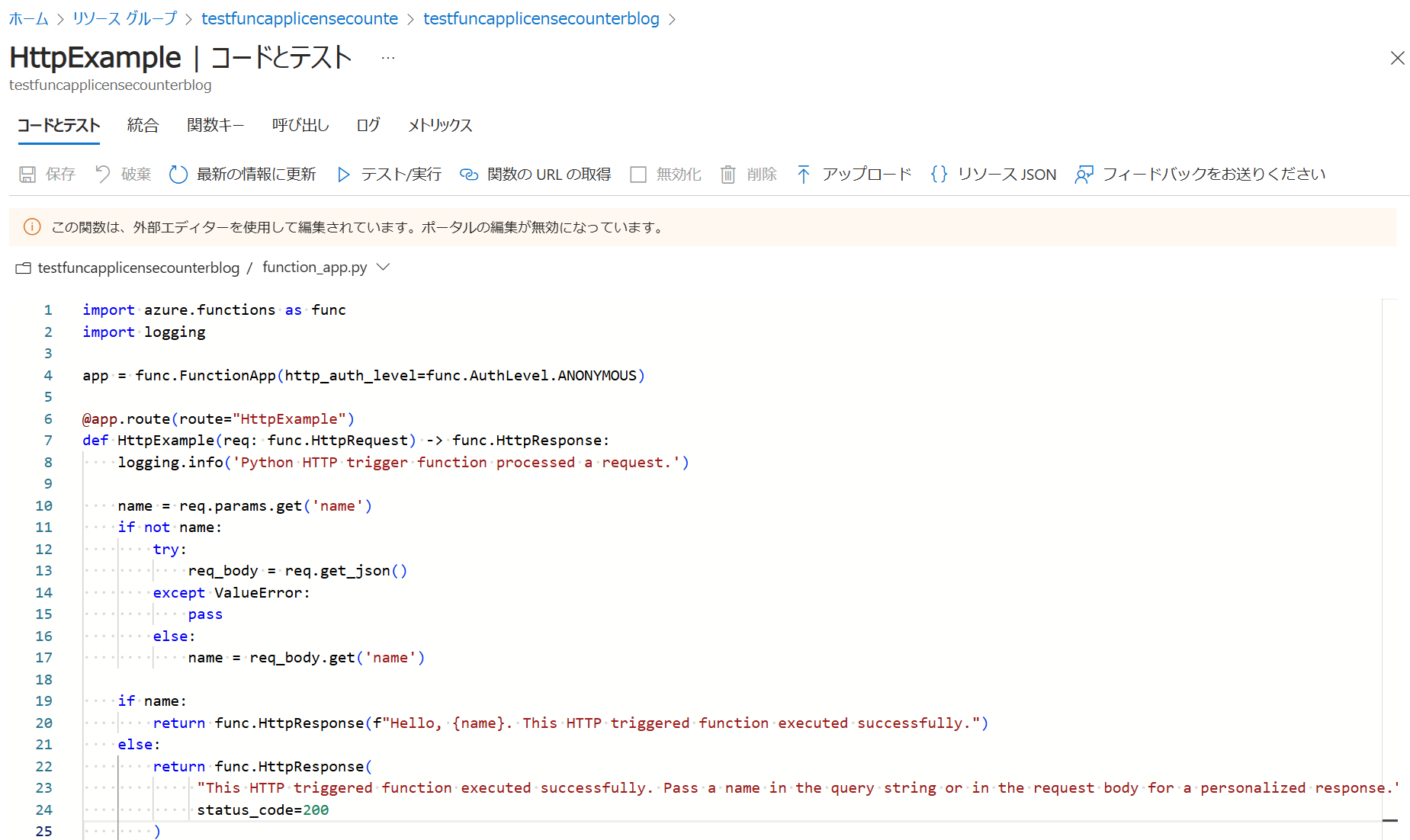Click the 'req_body = req.get_json()' line

298,570
